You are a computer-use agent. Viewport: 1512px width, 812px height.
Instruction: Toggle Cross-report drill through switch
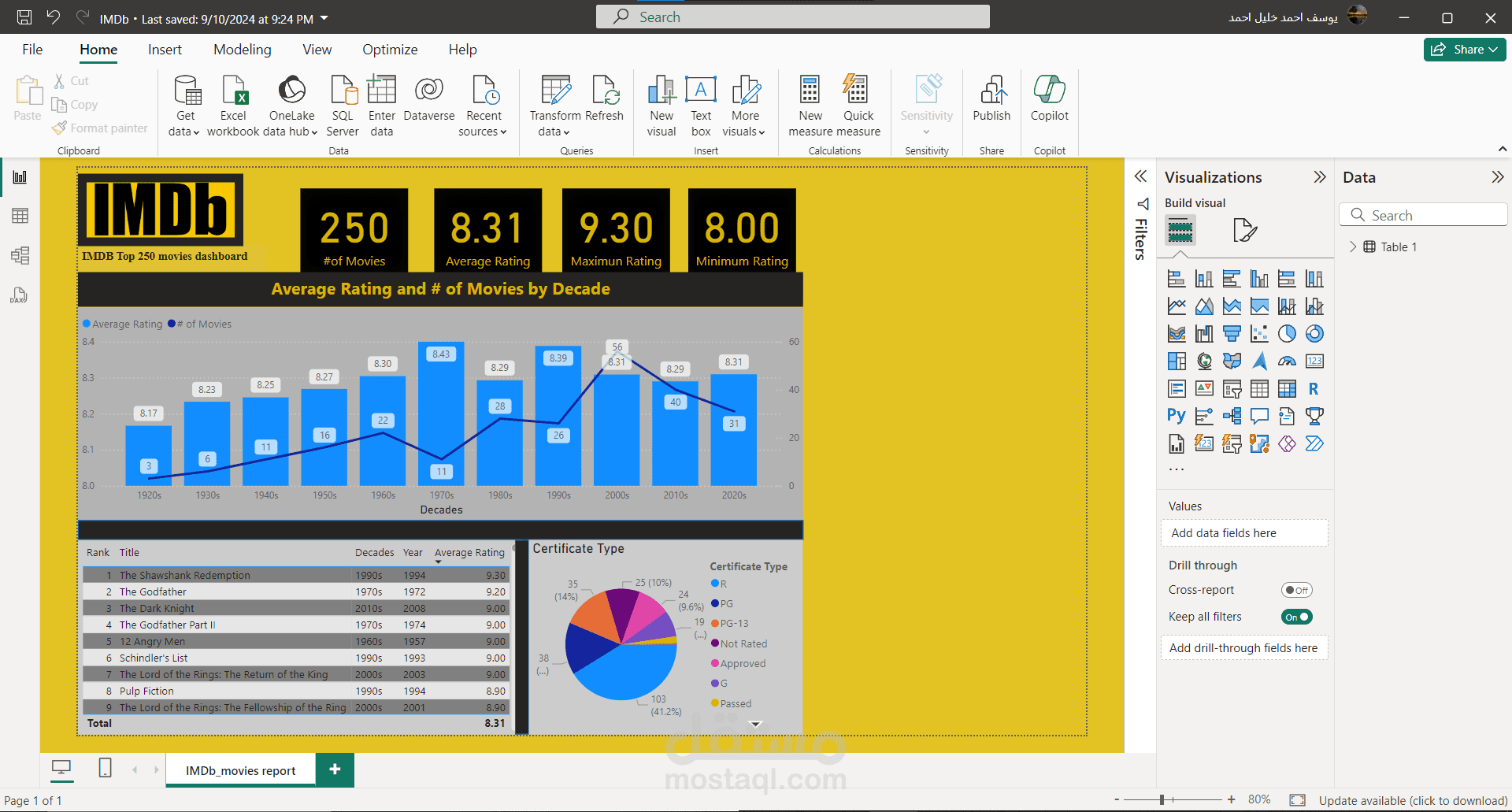click(x=1297, y=590)
